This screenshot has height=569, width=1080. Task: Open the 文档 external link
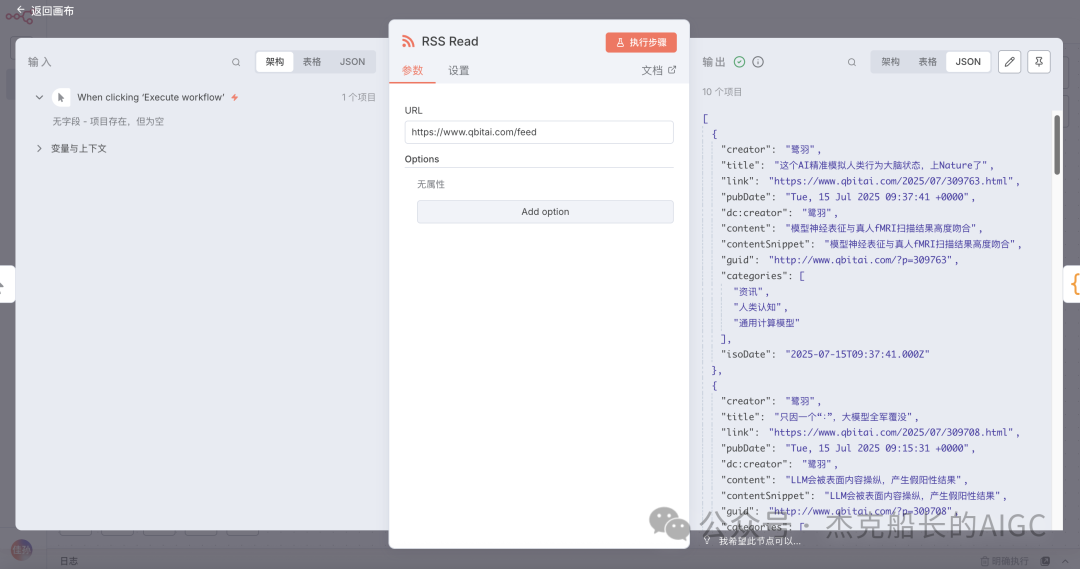pos(659,70)
